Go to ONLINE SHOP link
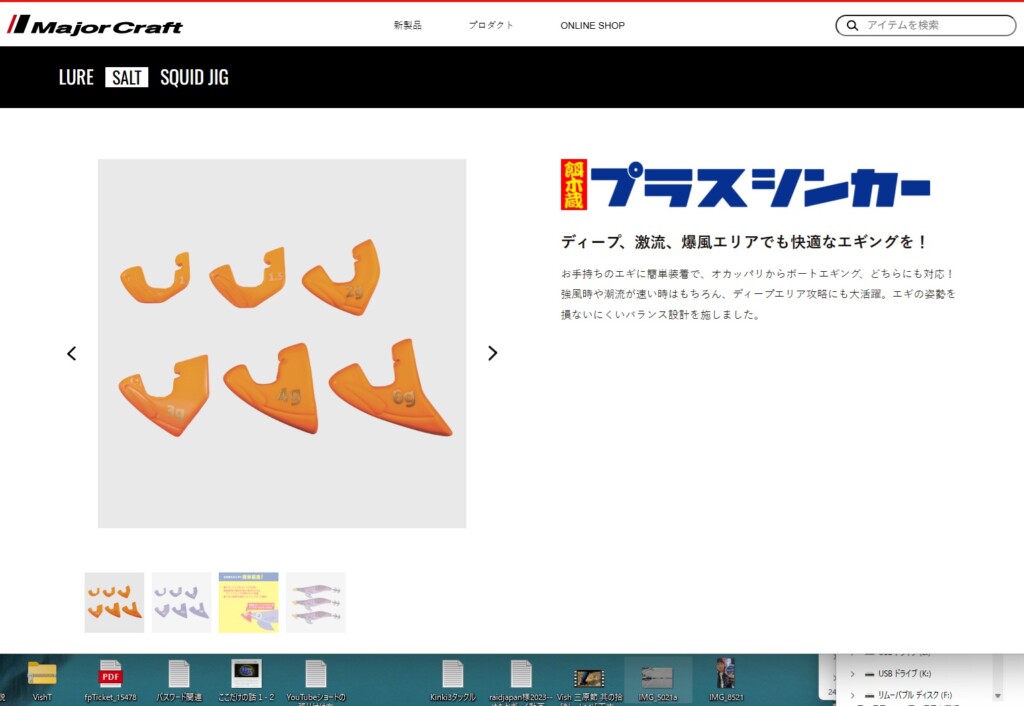Viewport: 1024px width, 706px height. (x=592, y=26)
